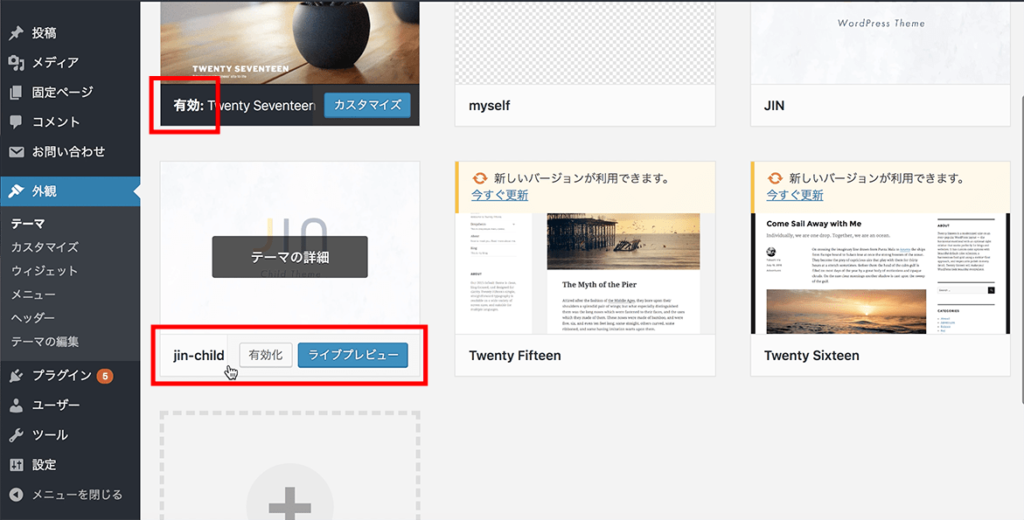Click the Twenty Sixteen theme name
The height and width of the screenshot is (520, 1024).
811,356
